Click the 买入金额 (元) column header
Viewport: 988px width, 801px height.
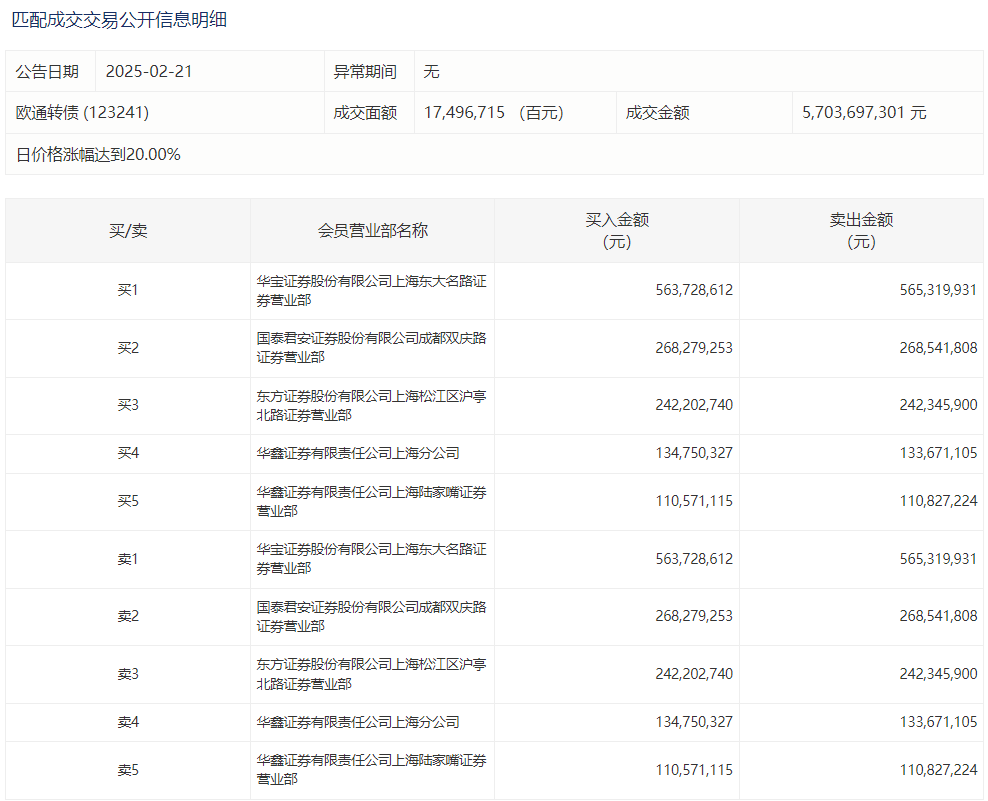click(617, 231)
